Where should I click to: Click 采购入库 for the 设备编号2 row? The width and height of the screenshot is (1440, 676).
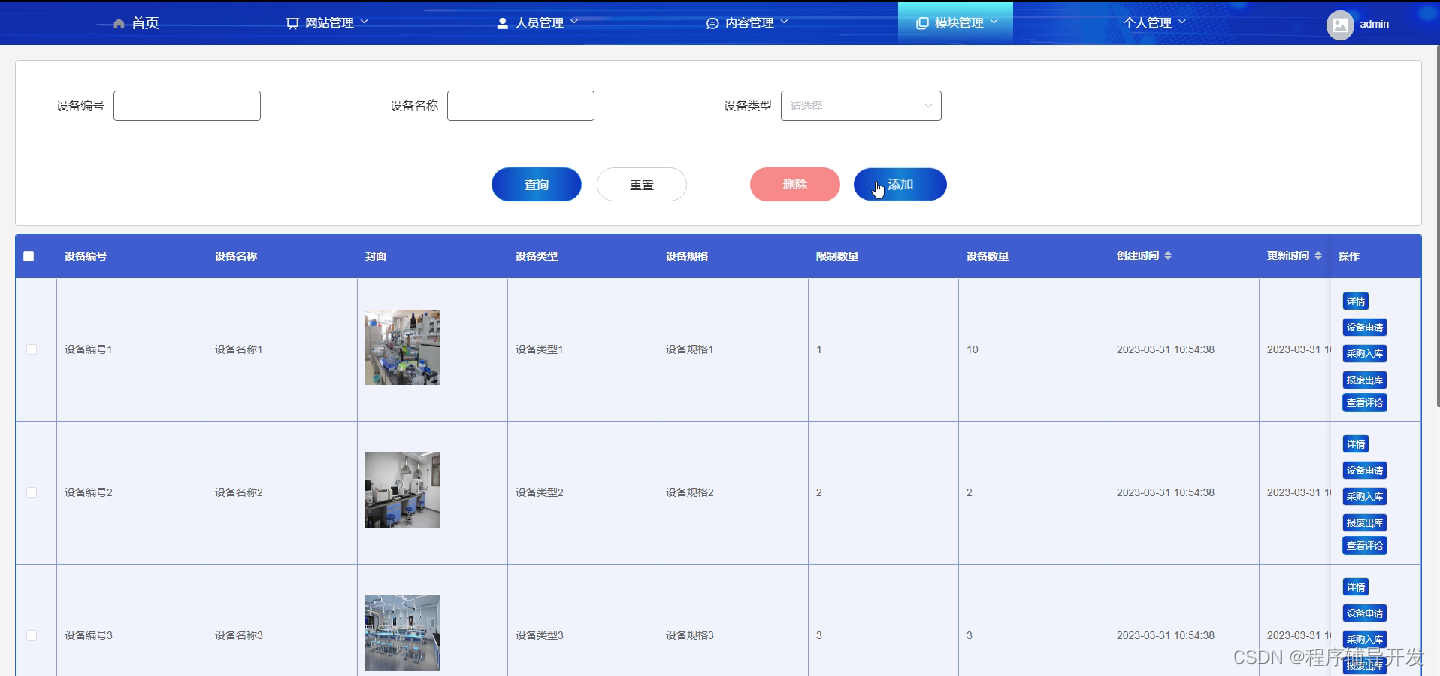[1365, 497]
